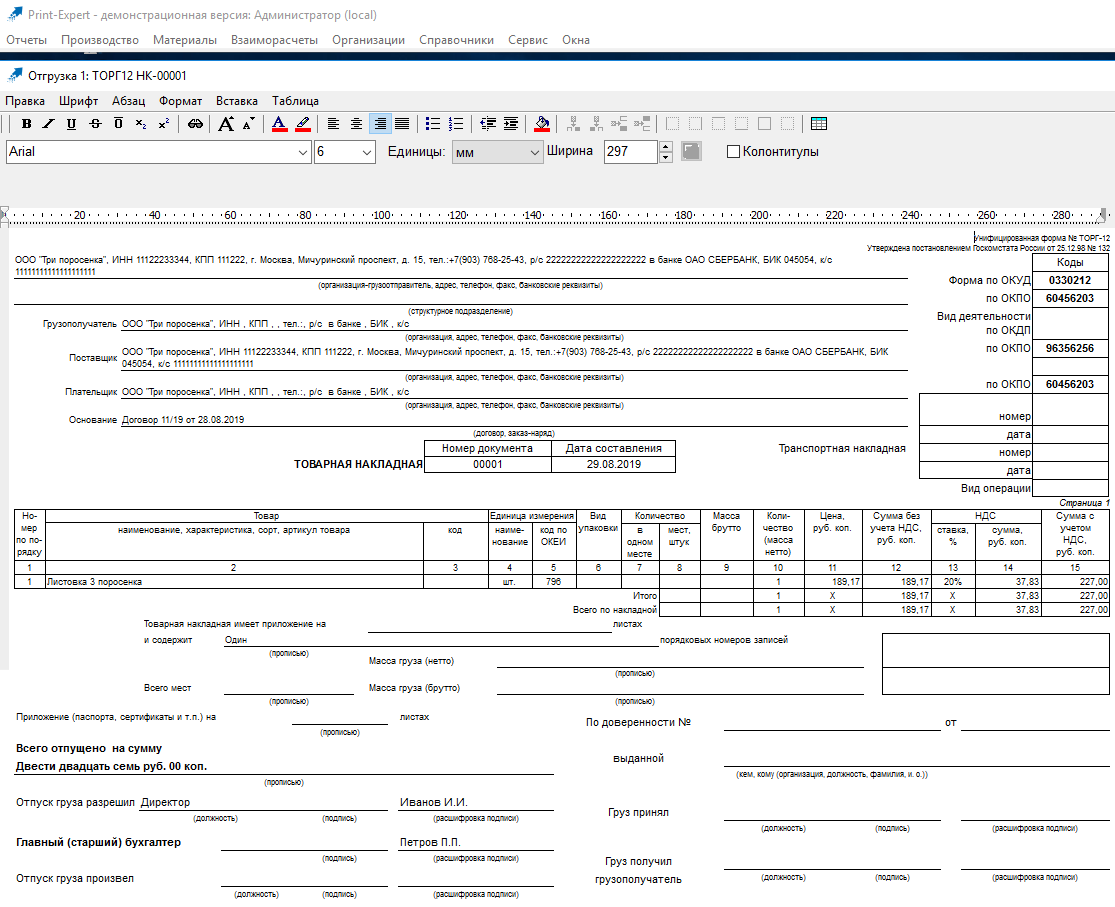Enable the Колонтитулы checkbox
1115x907 pixels.
pyautogui.click(x=733, y=152)
